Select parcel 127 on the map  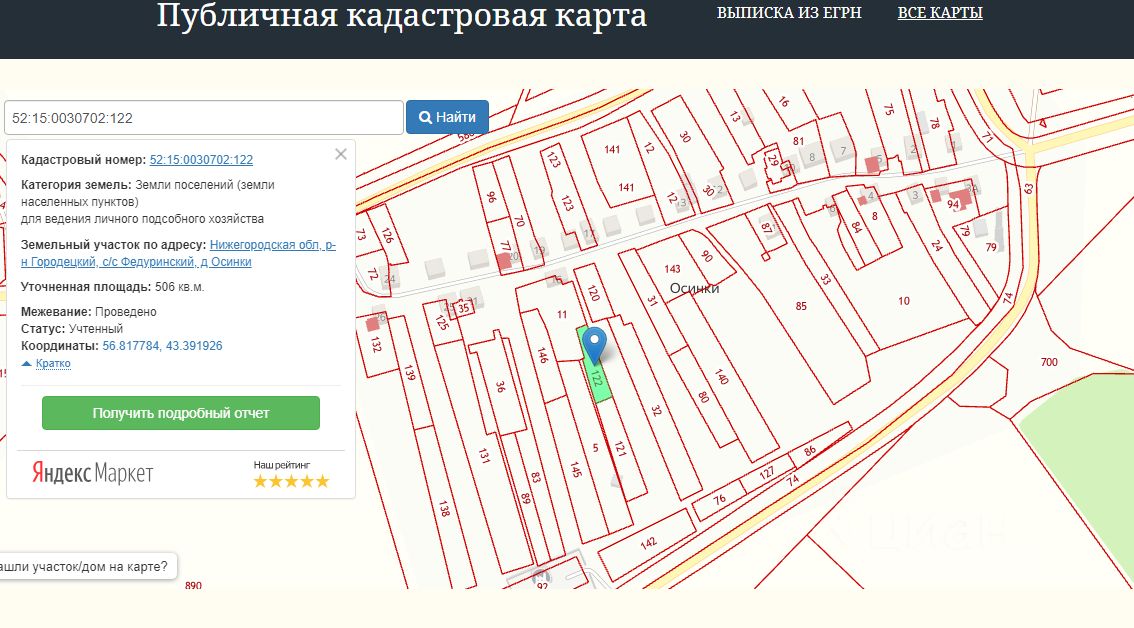(x=767, y=473)
